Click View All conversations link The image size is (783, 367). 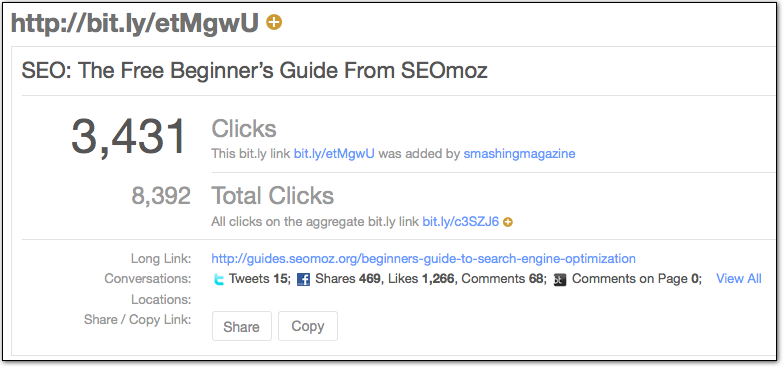tap(739, 279)
